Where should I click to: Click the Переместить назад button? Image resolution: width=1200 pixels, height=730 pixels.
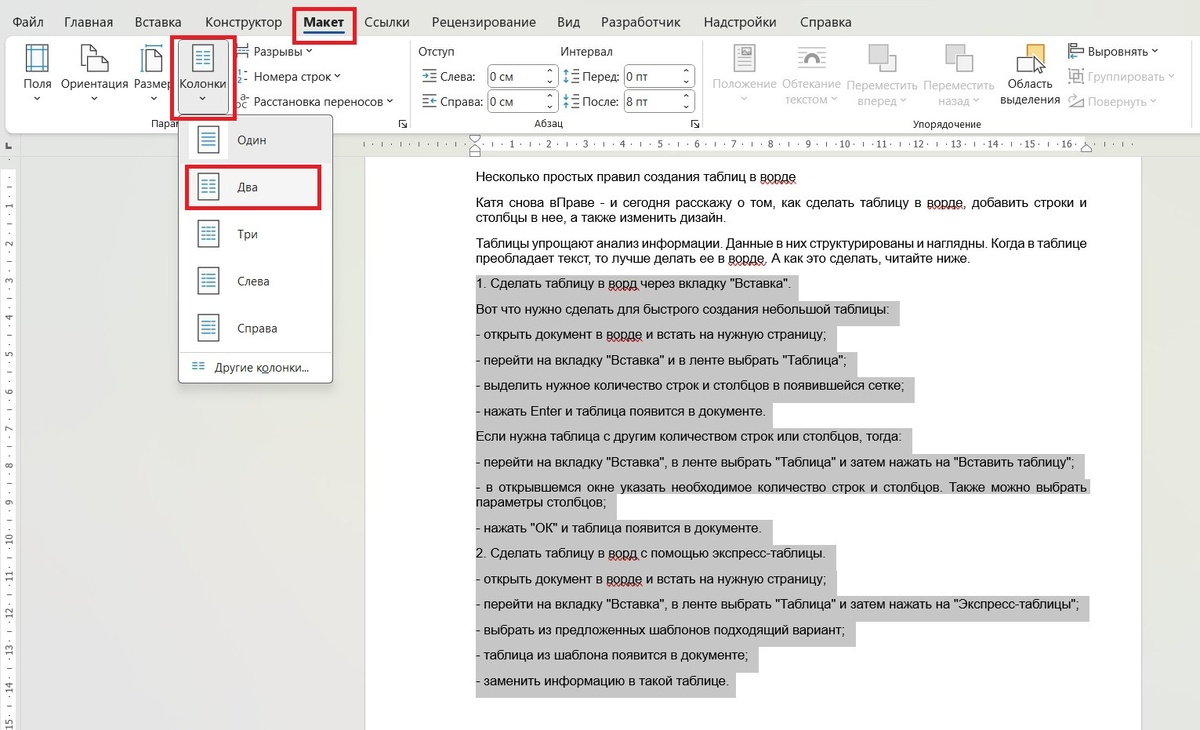click(x=959, y=74)
